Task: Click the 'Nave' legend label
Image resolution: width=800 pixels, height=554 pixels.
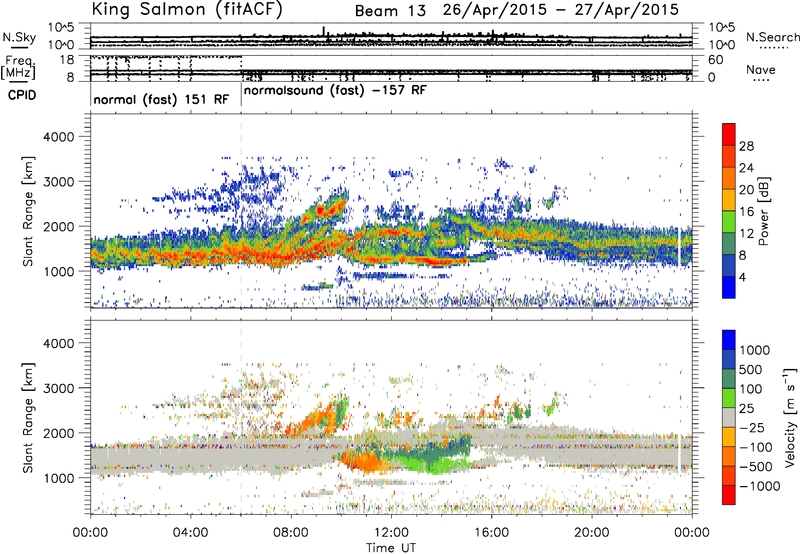Action: click(x=761, y=69)
